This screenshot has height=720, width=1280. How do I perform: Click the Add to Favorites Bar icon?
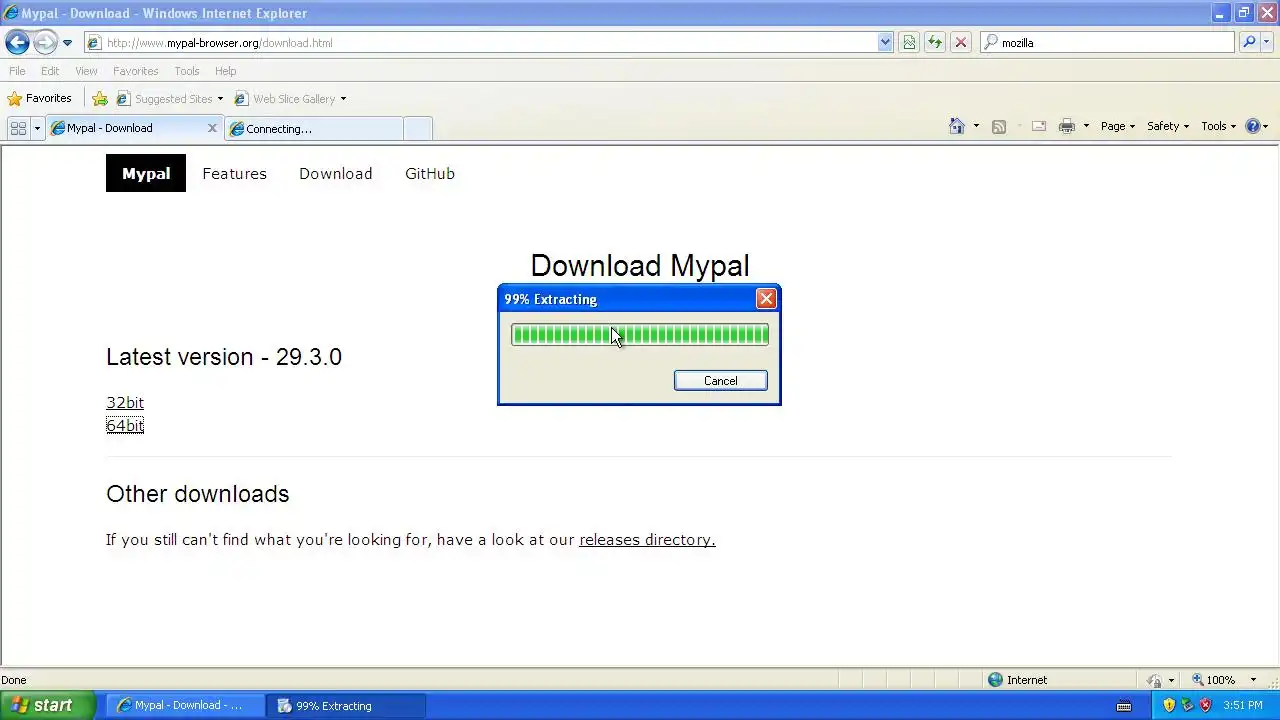click(100, 99)
